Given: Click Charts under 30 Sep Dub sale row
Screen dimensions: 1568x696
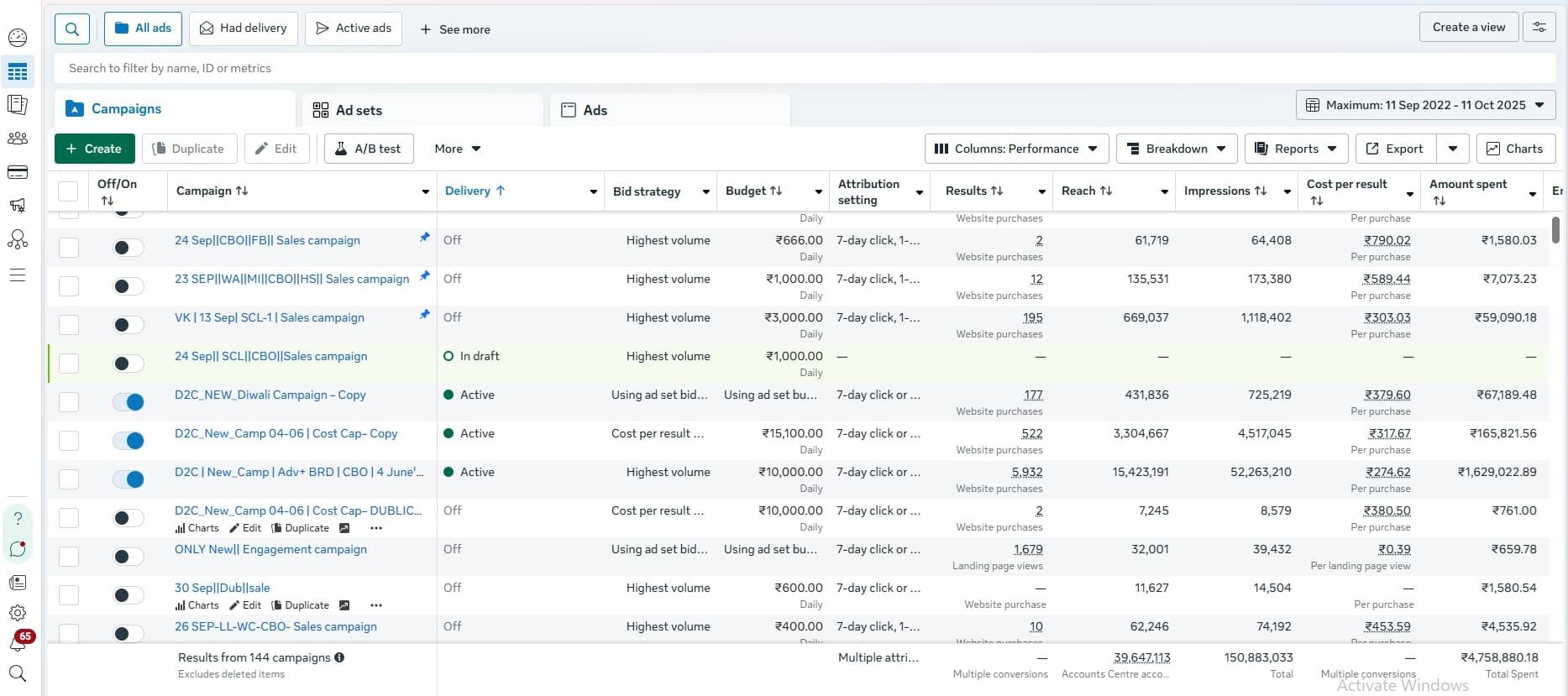Looking at the screenshot, I should click(197, 605).
